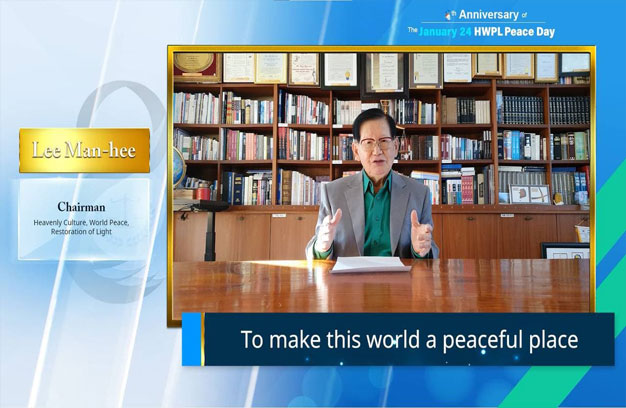
Task: Select the "Heavenly Culture, World Peace" description text
Action: 84,221
